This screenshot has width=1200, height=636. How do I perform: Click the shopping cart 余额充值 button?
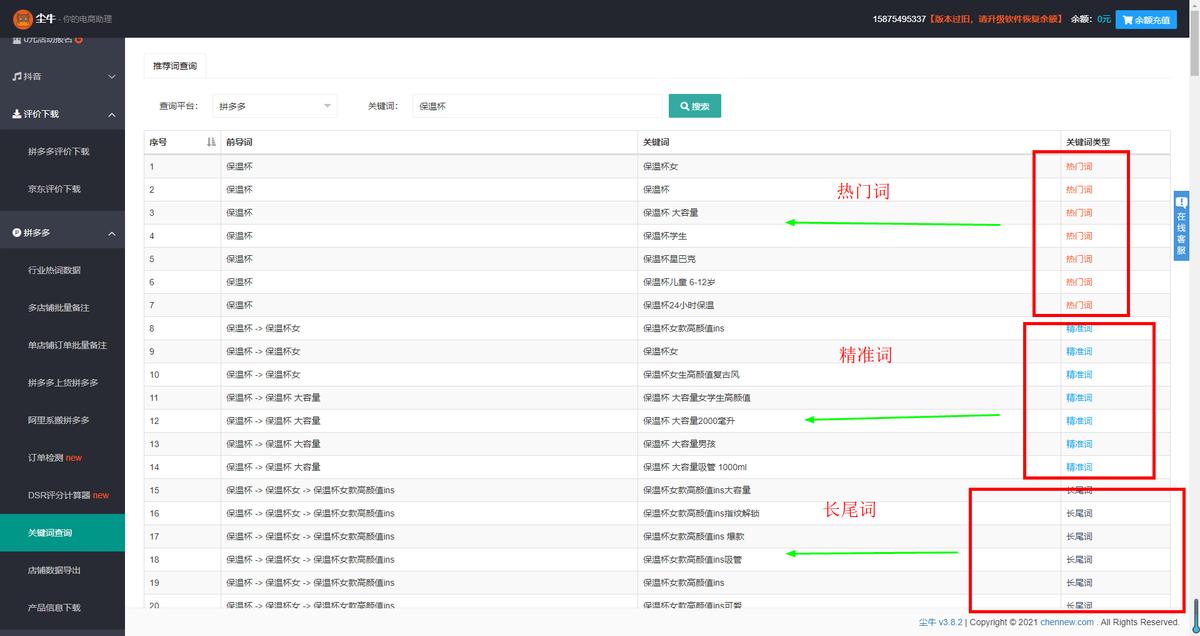pos(1146,19)
